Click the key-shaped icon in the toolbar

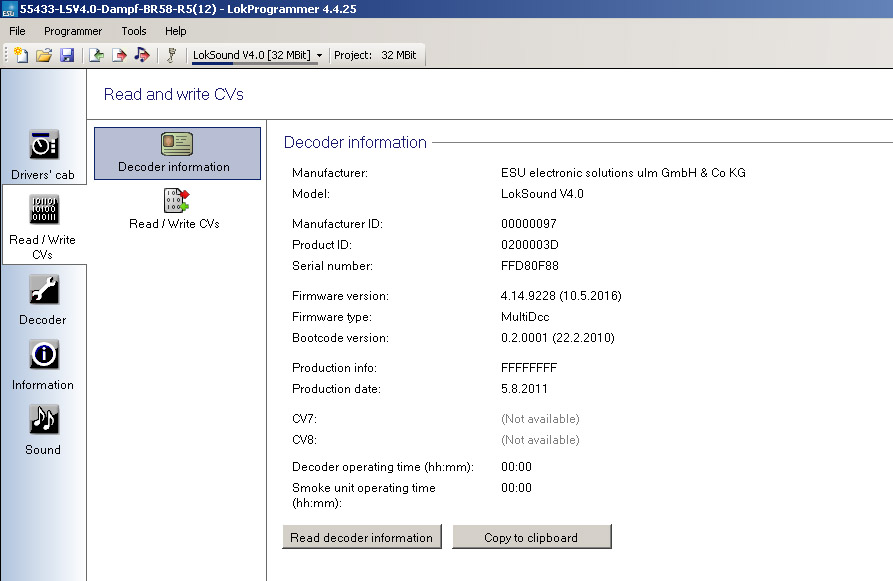coord(172,55)
